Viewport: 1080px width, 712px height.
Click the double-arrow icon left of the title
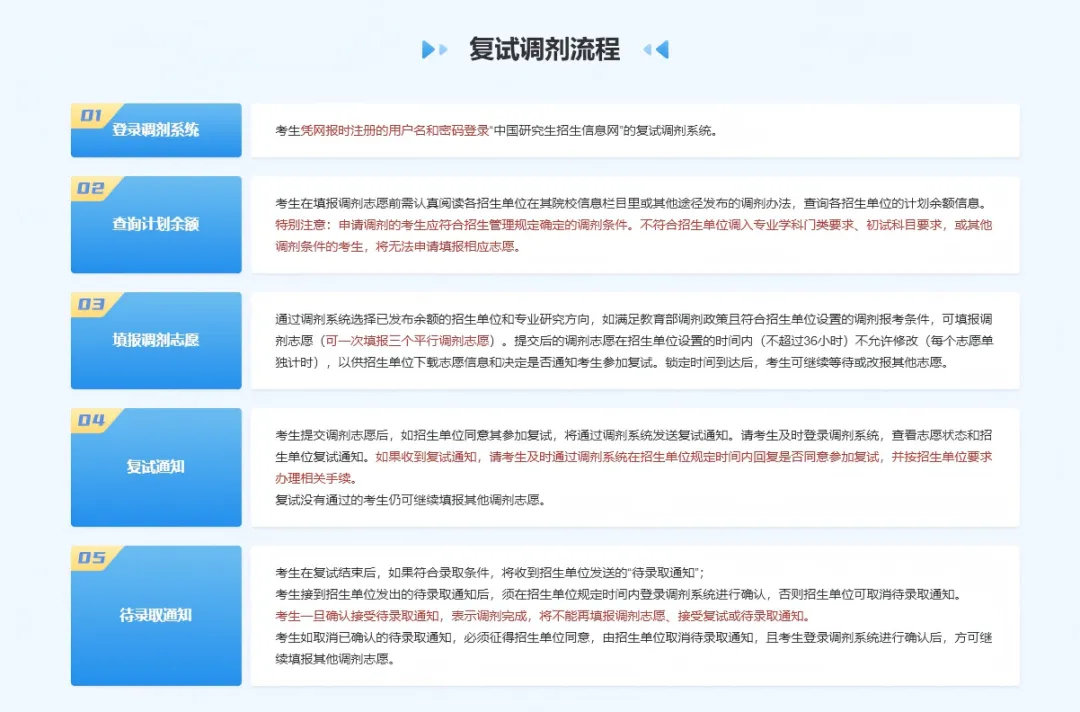coord(434,49)
